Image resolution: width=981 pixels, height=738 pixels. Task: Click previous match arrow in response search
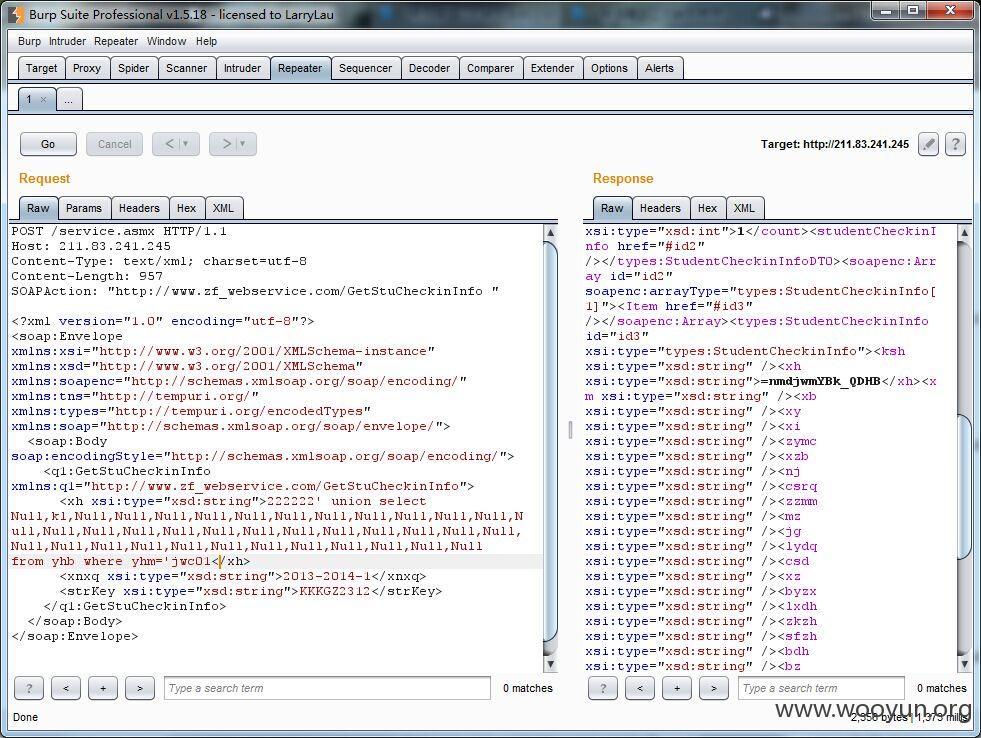[x=639, y=688]
